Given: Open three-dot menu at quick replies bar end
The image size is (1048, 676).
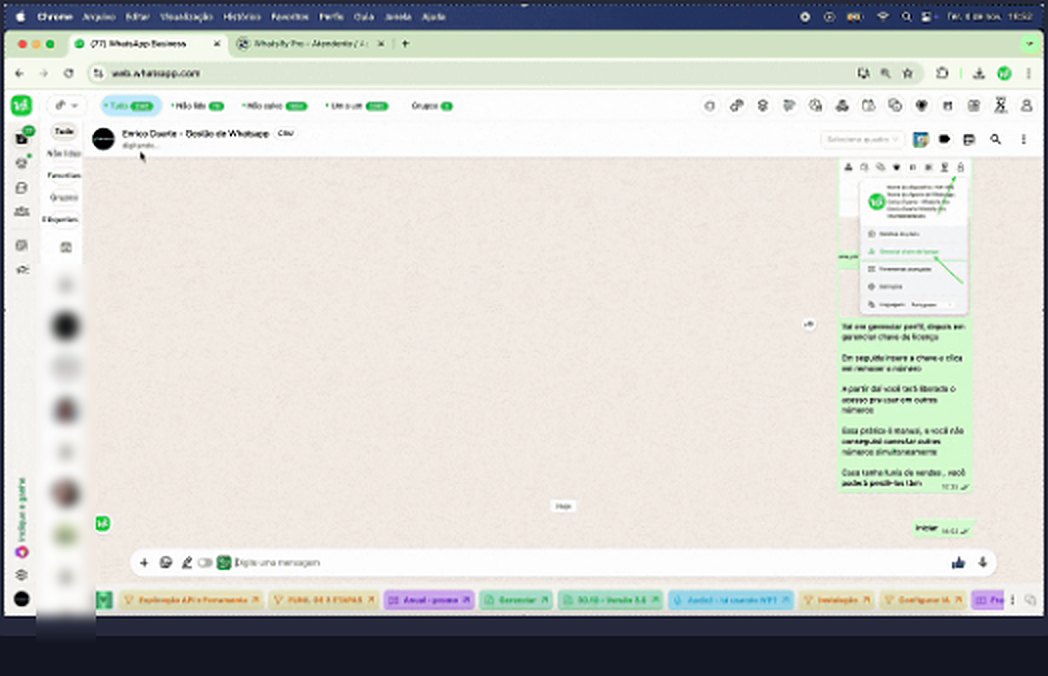Looking at the screenshot, I should pos(1013,600).
